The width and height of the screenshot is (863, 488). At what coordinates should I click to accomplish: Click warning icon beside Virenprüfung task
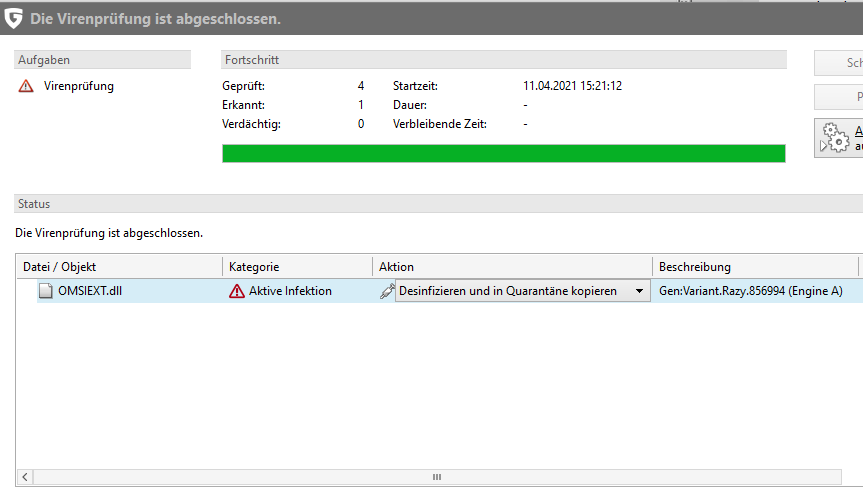tap(26, 86)
